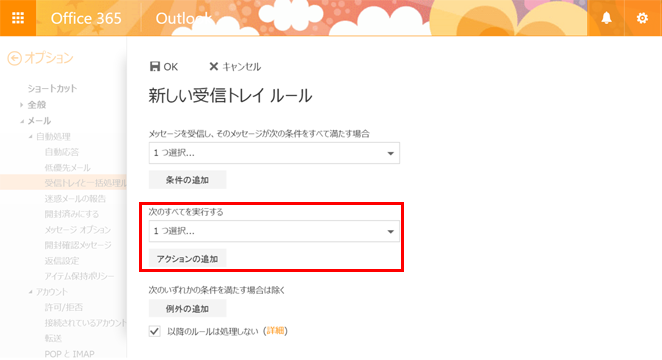Click the 新しい受信トレイ ルール heading
The image size is (662, 360).
[230, 96]
